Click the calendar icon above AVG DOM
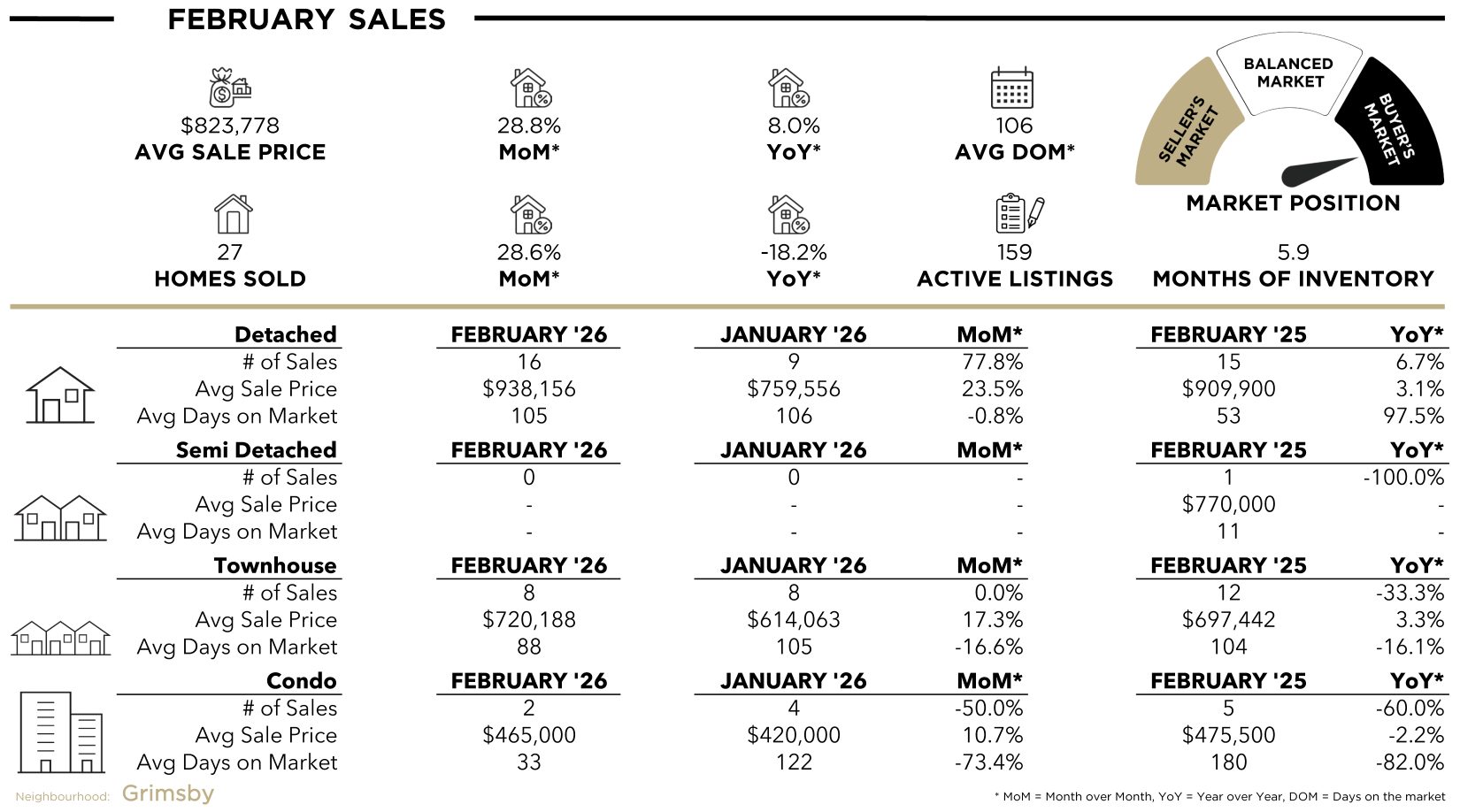 (1012, 88)
